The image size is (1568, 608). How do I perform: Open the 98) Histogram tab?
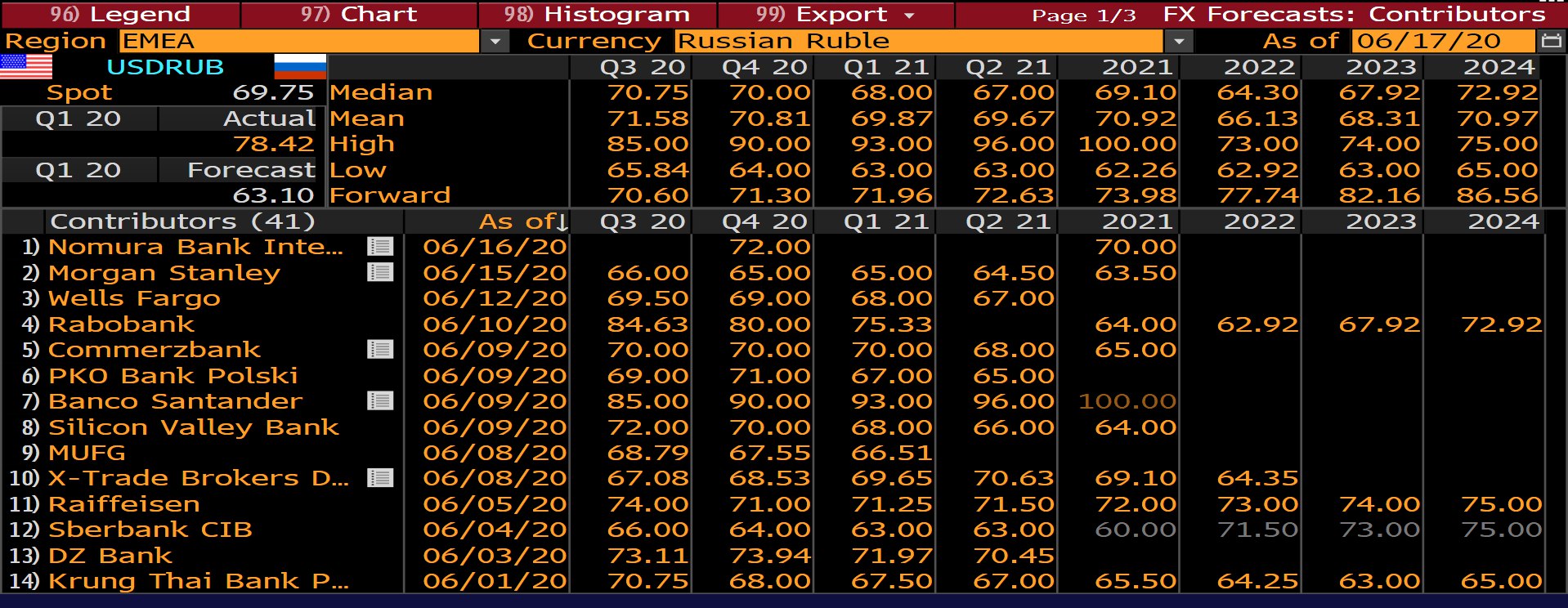coord(598,15)
